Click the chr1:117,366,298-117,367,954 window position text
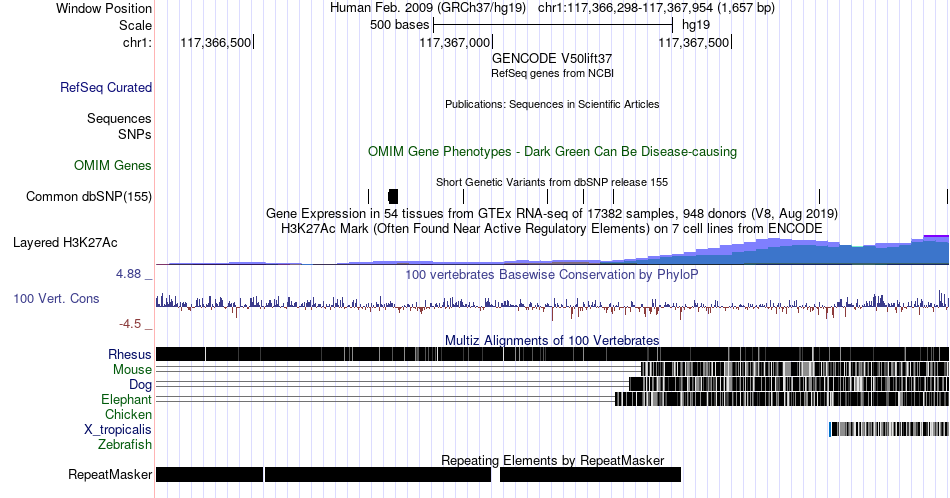The height and width of the screenshot is (498, 950). tap(656, 8)
